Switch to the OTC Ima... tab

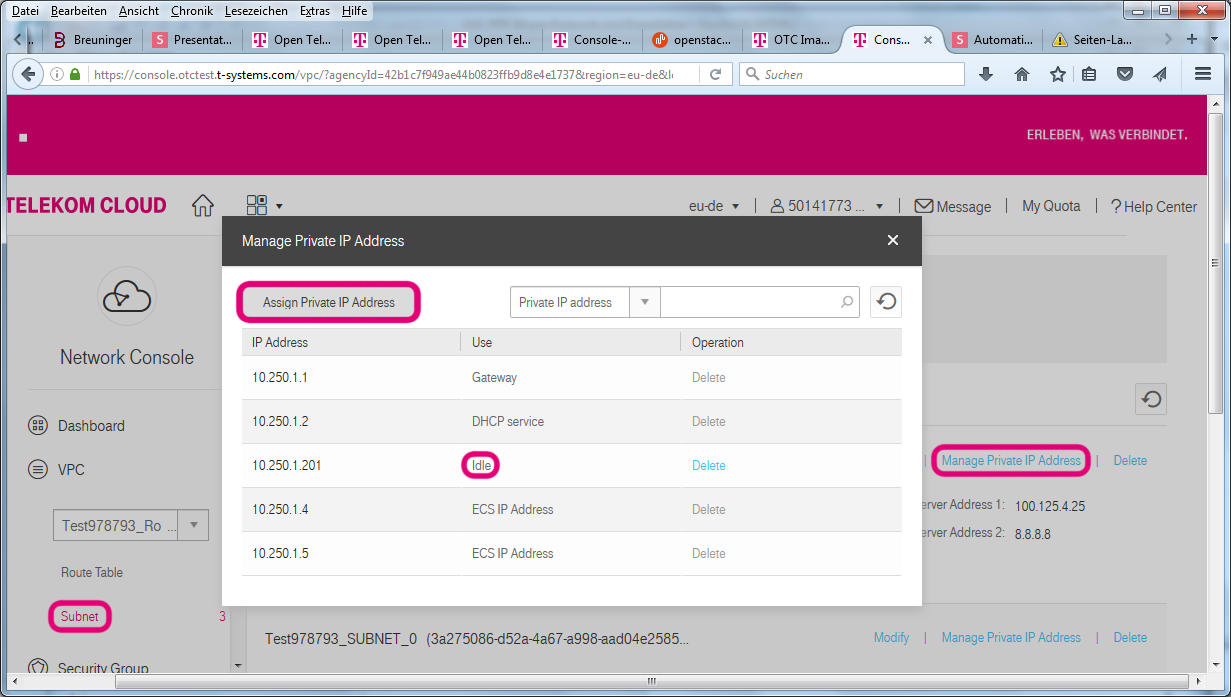tap(793, 40)
